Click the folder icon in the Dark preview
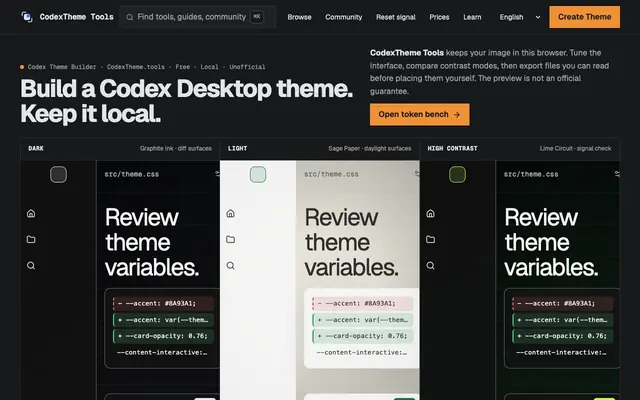 (31, 239)
